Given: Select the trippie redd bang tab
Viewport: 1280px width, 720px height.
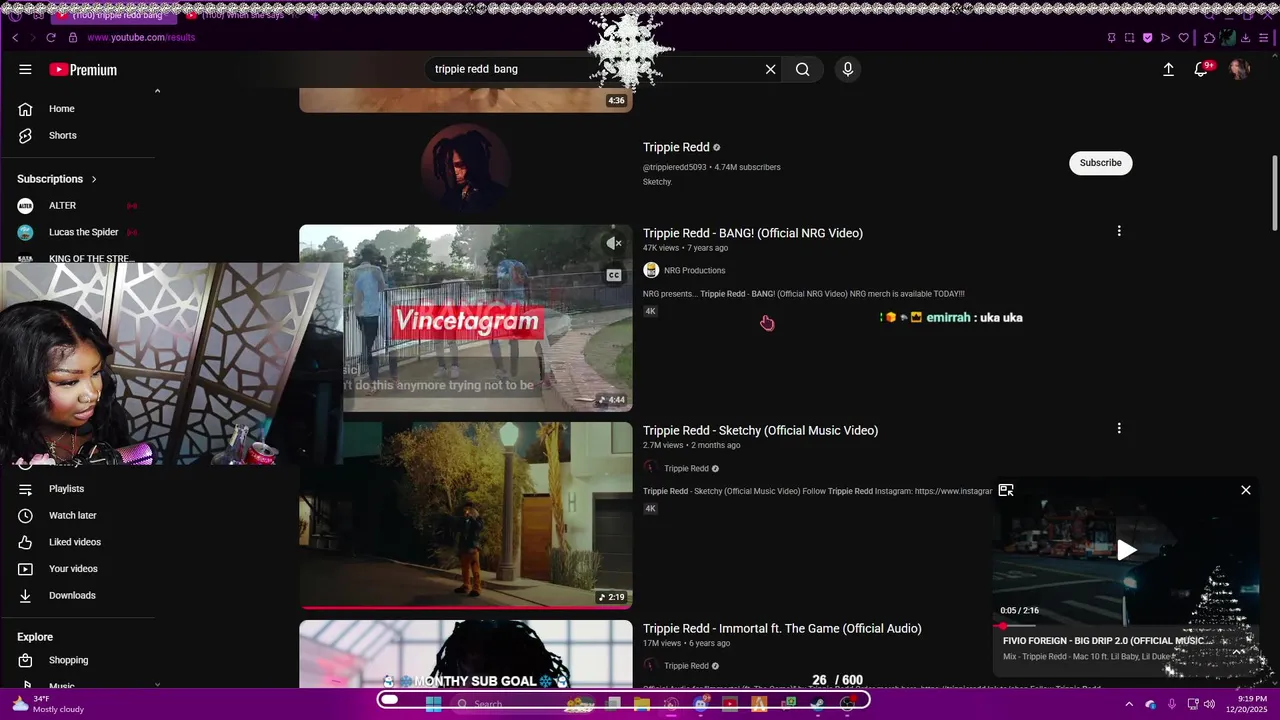Looking at the screenshot, I should click(115, 15).
